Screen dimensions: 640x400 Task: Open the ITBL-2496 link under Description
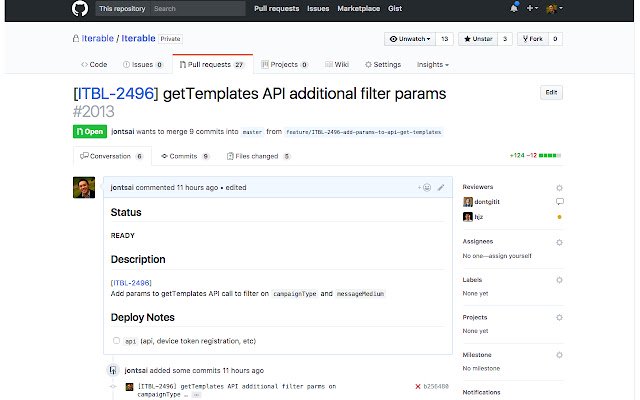tap(131, 282)
